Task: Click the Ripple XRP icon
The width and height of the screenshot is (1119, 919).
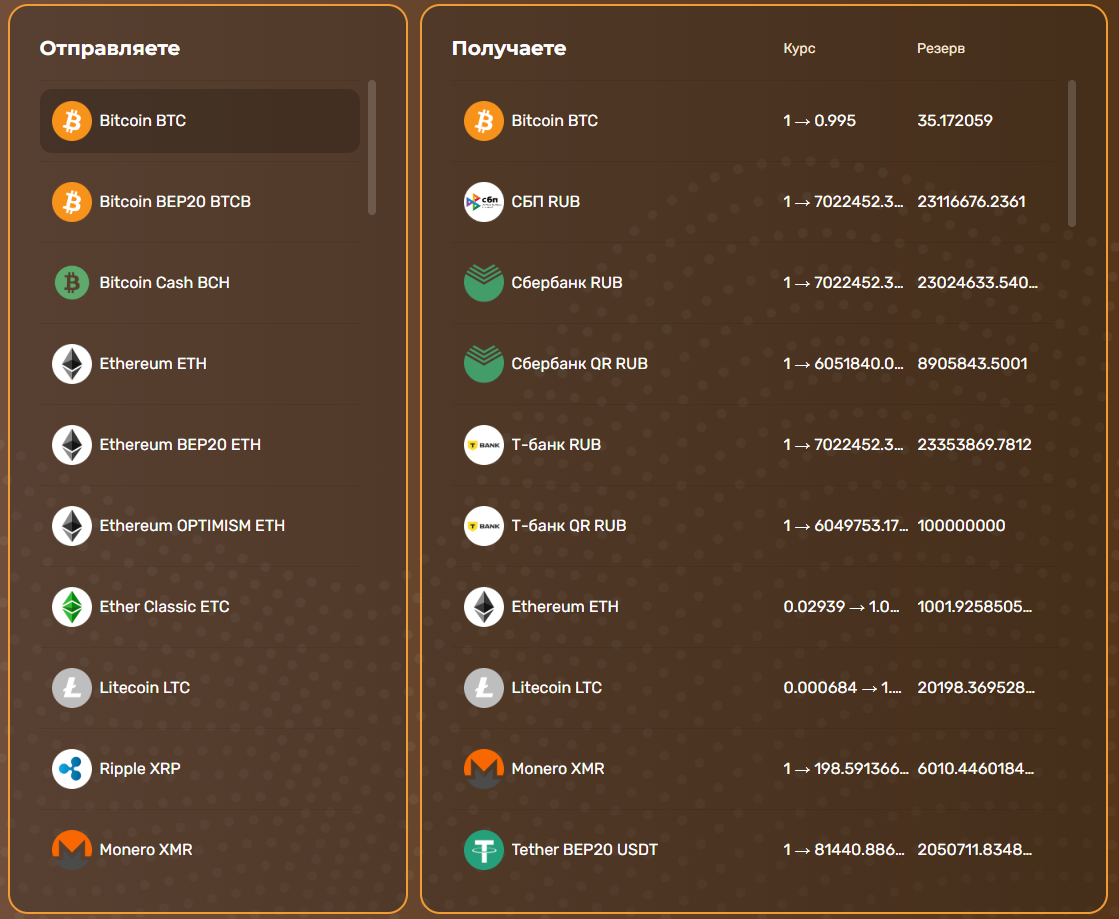Action: tap(72, 768)
